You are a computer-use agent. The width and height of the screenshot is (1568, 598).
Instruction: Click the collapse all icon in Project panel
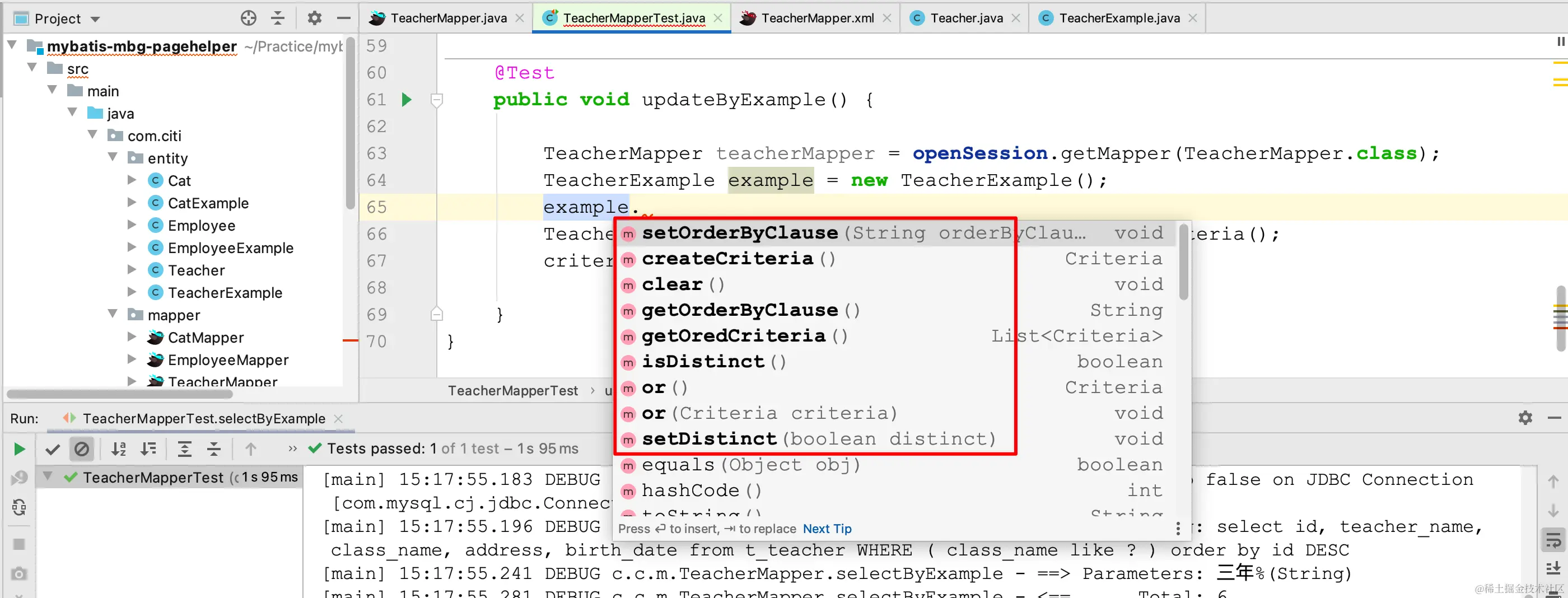[278, 18]
